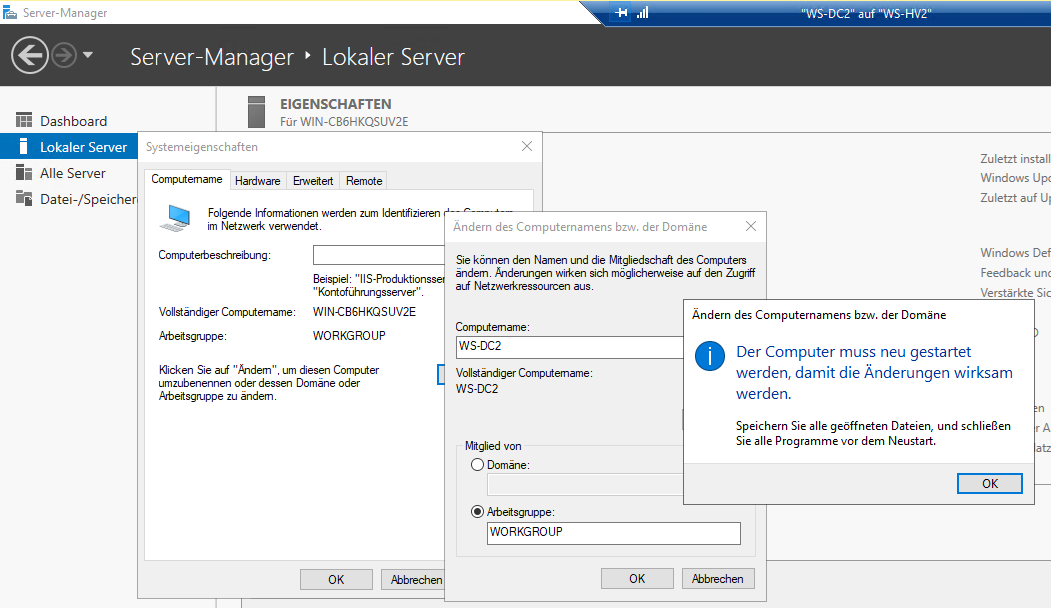This screenshot has width=1051, height=608.
Task: Click the Server-Manager breadcrumb title
Action: pyautogui.click(x=212, y=57)
